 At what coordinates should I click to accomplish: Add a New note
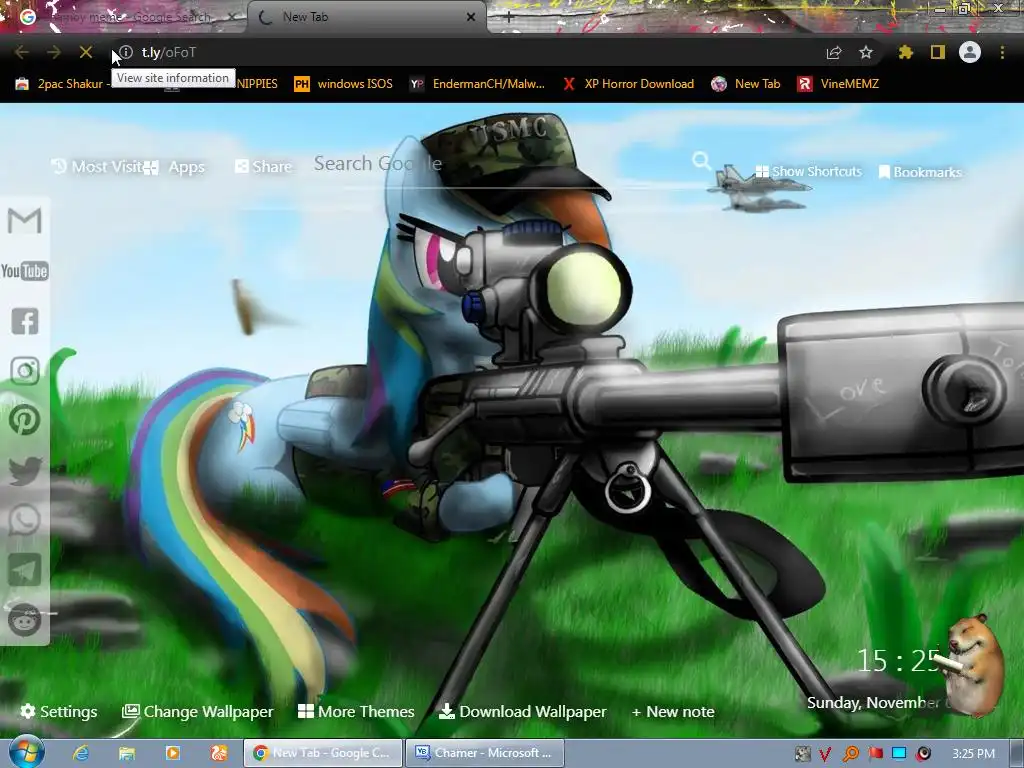click(673, 711)
